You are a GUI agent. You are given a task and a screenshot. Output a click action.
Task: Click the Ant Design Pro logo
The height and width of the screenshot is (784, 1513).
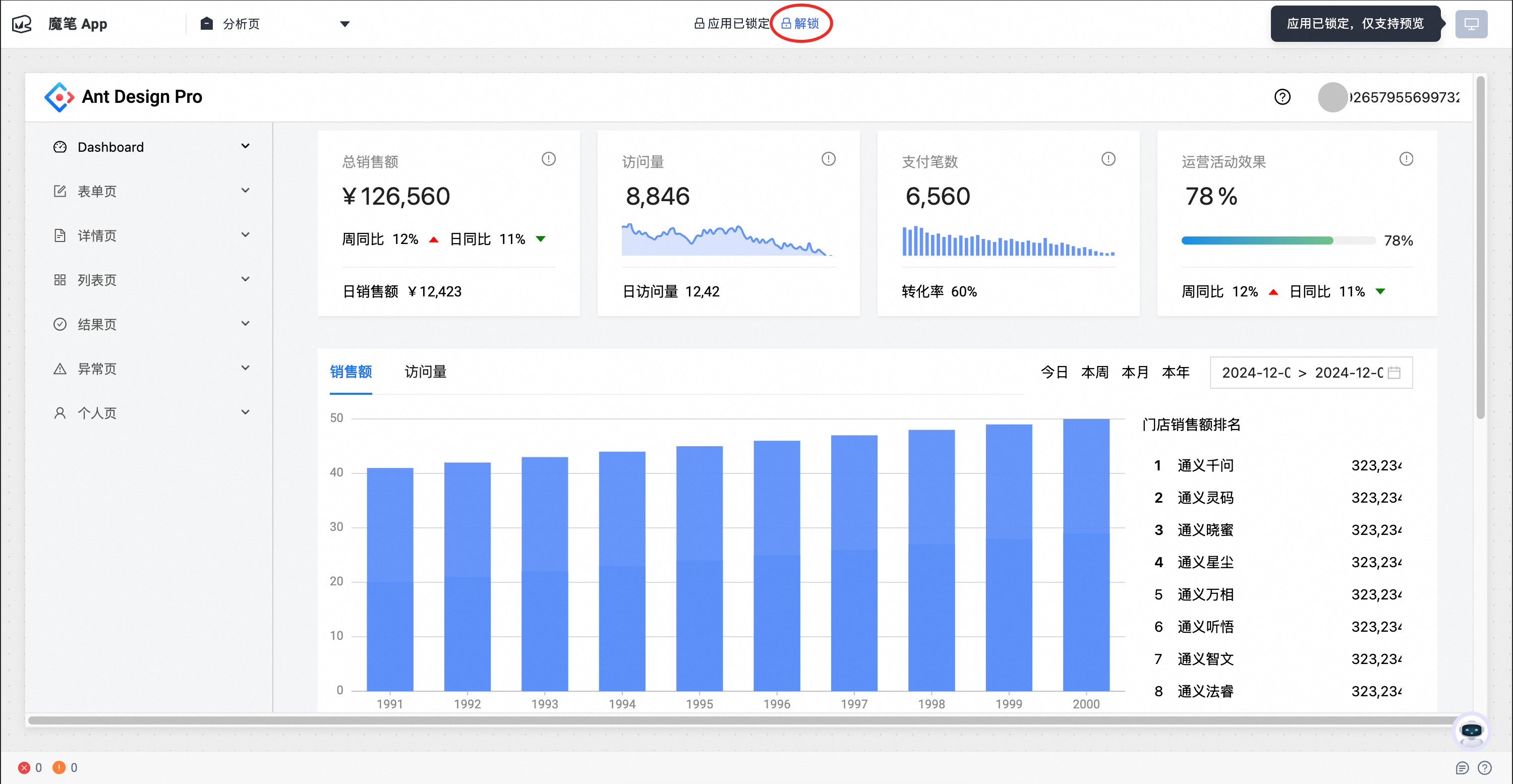[x=60, y=97]
